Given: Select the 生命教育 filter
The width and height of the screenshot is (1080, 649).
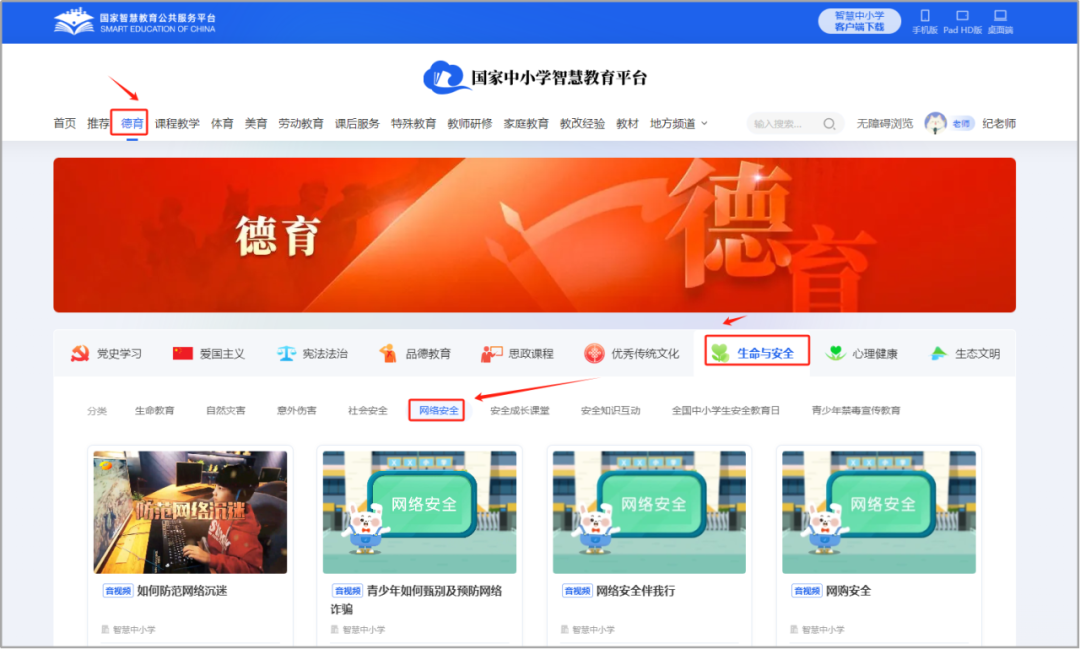Looking at the screenshot, I should click(155, 410).
